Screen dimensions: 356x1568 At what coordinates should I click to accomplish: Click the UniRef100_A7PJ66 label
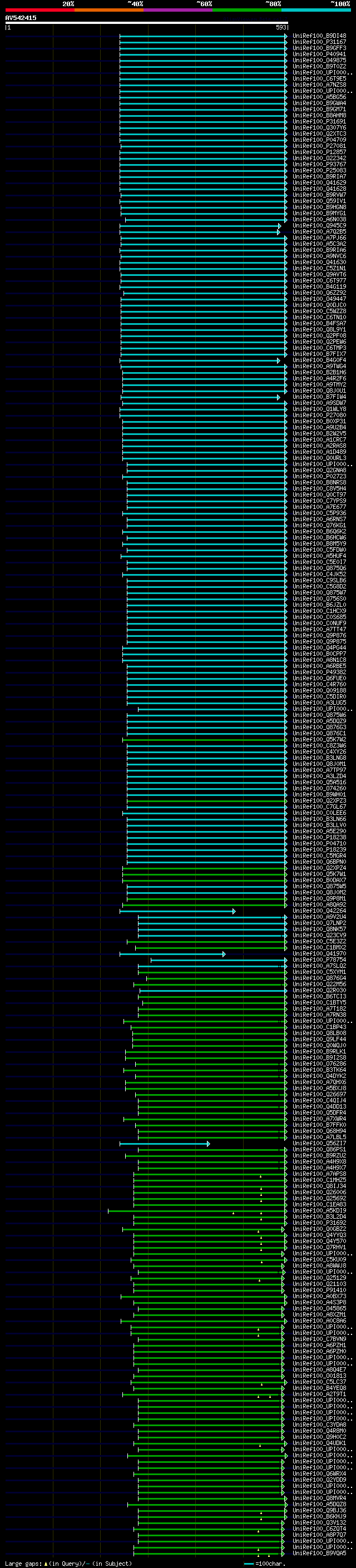319,238
